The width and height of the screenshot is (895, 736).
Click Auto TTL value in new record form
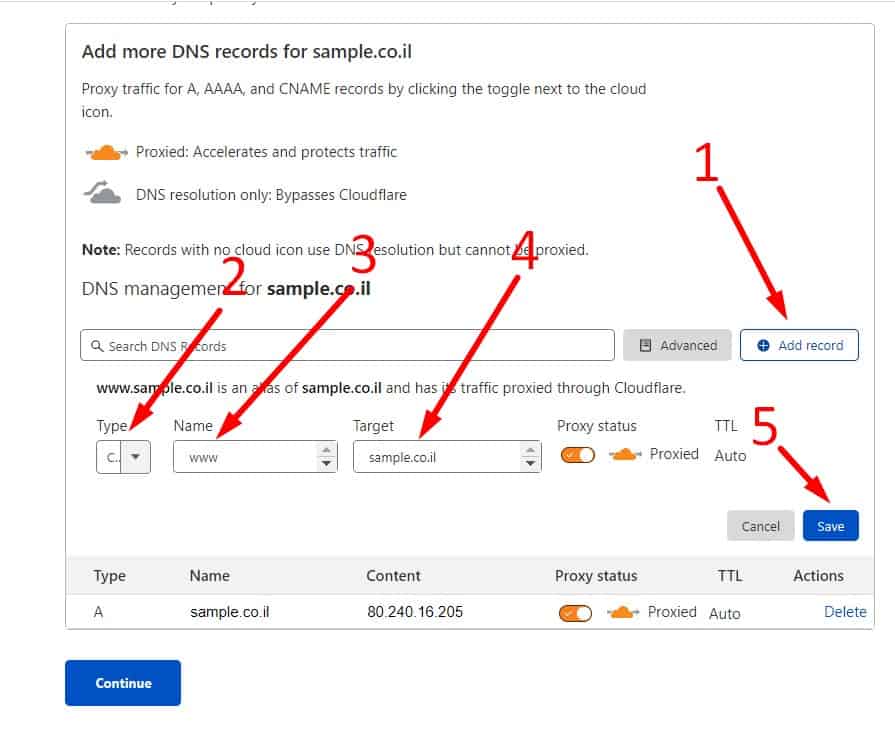[730, 456]
